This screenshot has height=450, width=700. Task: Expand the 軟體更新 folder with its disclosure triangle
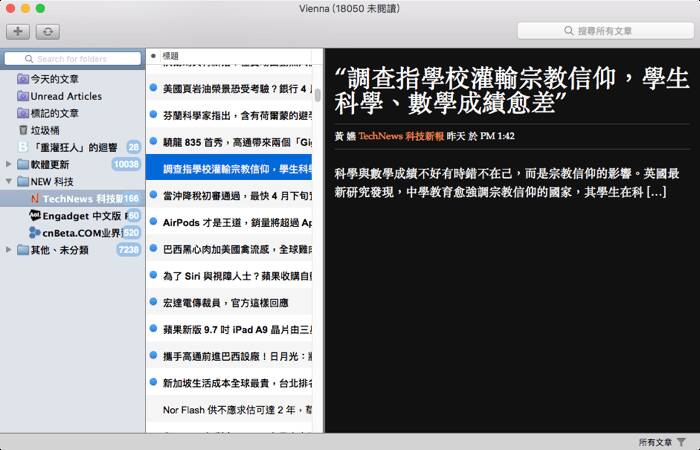8,164
